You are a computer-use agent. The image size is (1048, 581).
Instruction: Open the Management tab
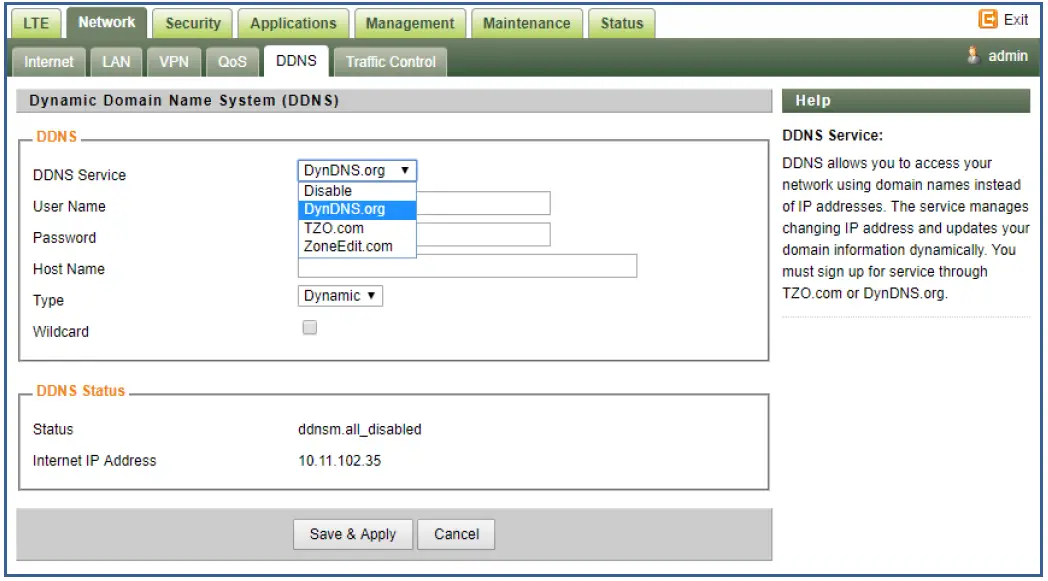point(410,23)
